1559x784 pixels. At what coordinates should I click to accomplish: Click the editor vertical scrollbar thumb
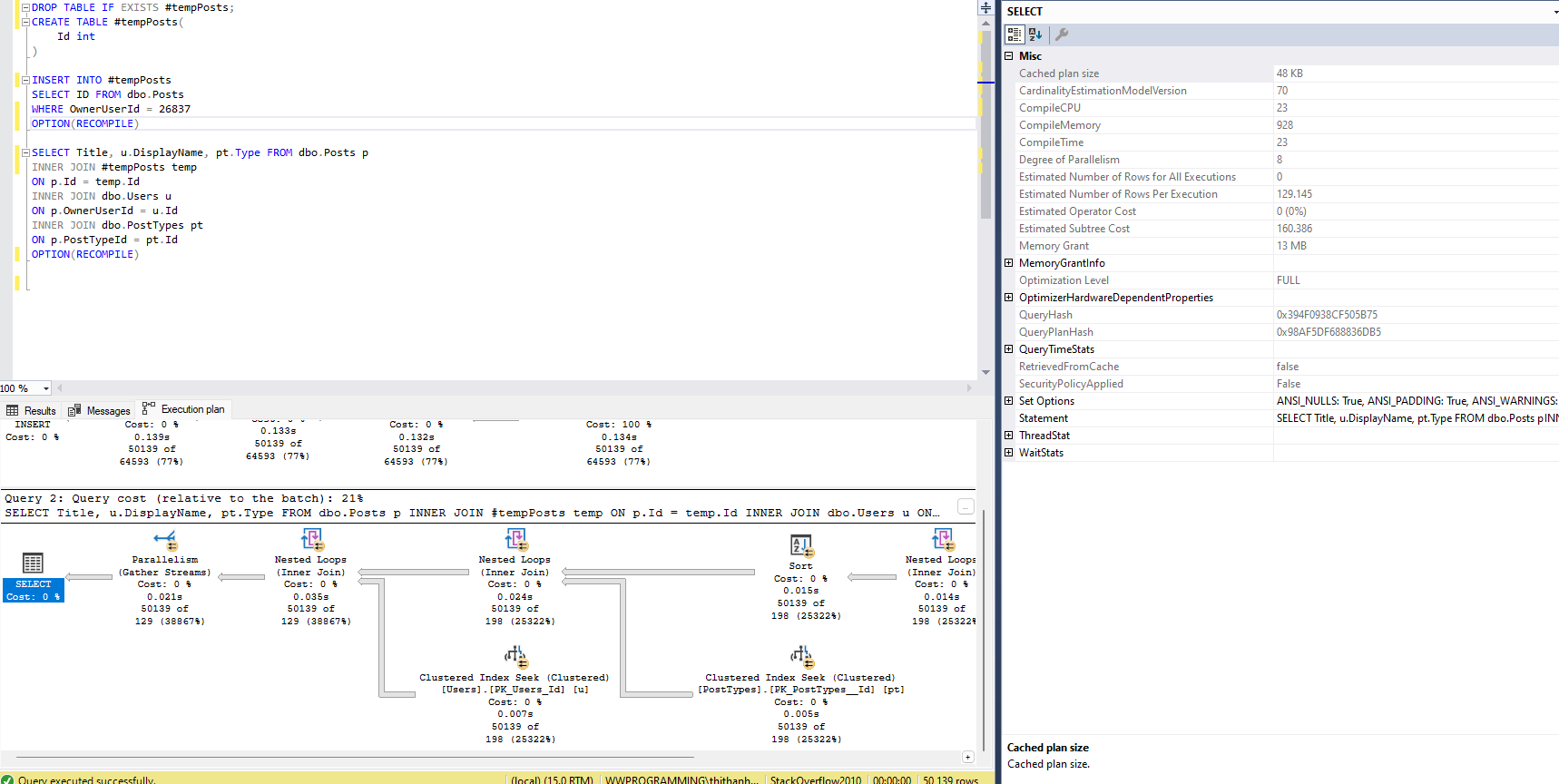(985, 125)
